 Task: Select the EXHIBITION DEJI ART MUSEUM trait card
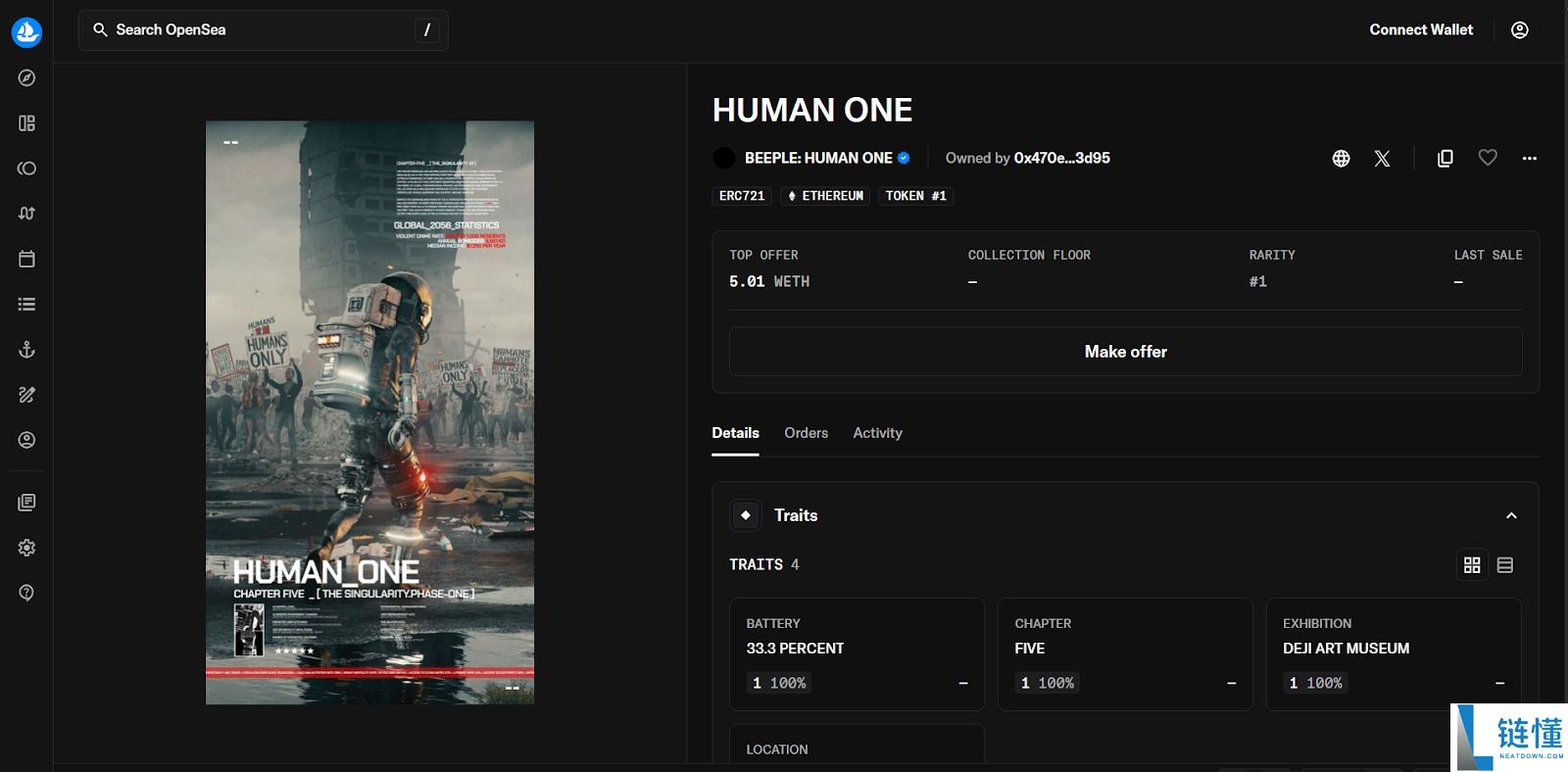tap(1394, 654)
